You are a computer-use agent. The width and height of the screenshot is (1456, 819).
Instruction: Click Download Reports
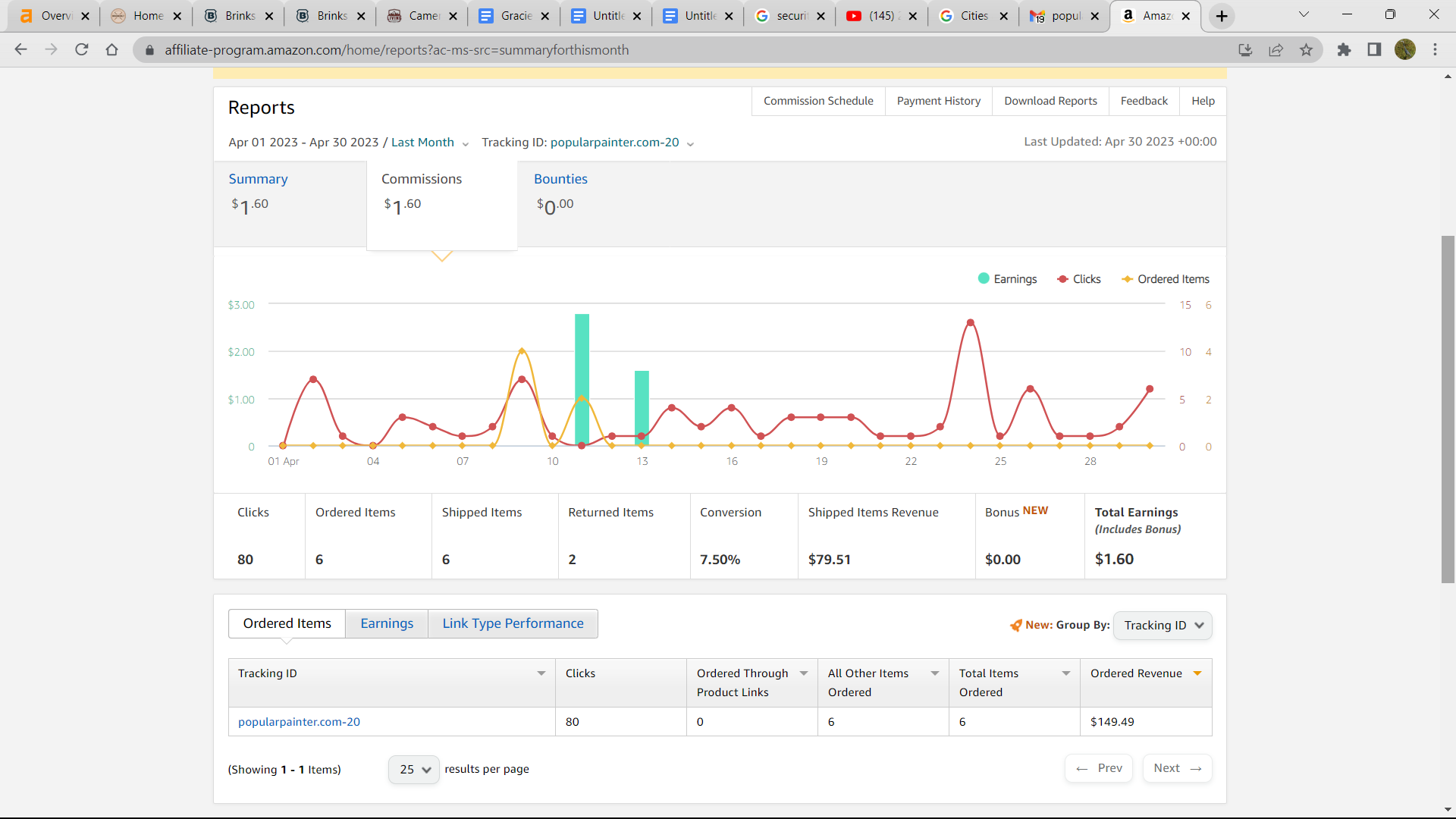[x=1050, y=101]
